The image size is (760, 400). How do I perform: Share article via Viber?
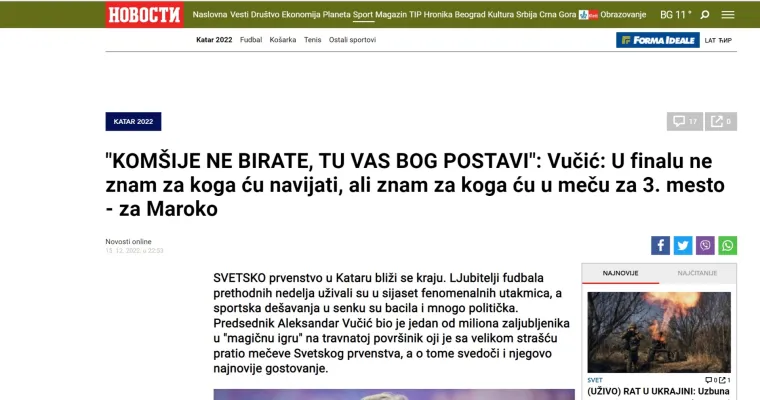705,245
